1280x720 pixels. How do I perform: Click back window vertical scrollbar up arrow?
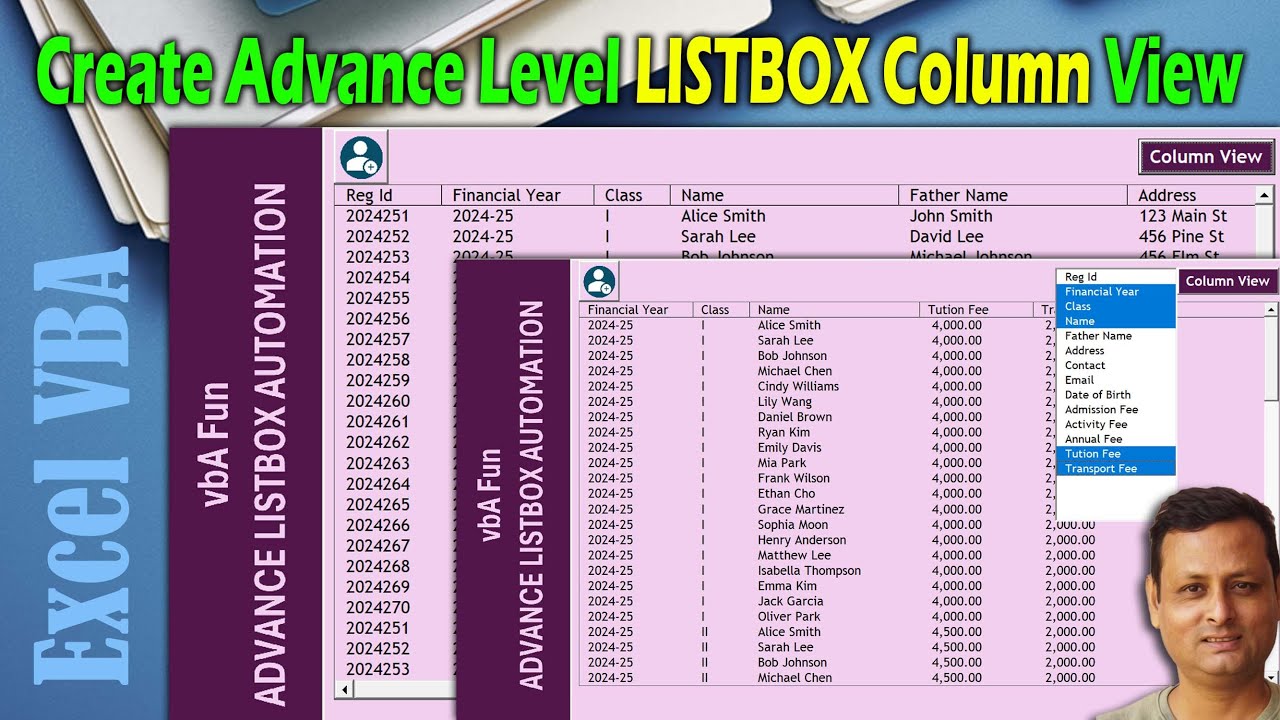pyautogui.click(x=1265, y=195)
